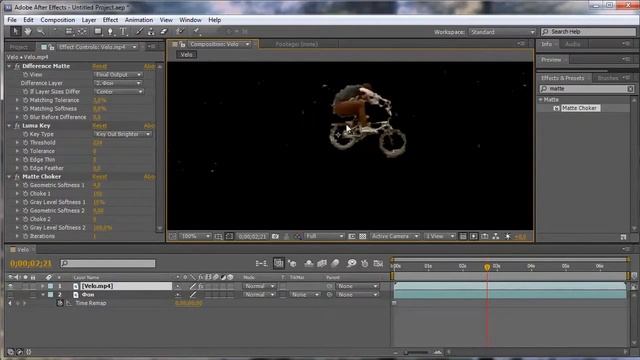Enable Draft 3D in timeline
This screenshot has width=640, height=360.
click(x=292, y=263)
